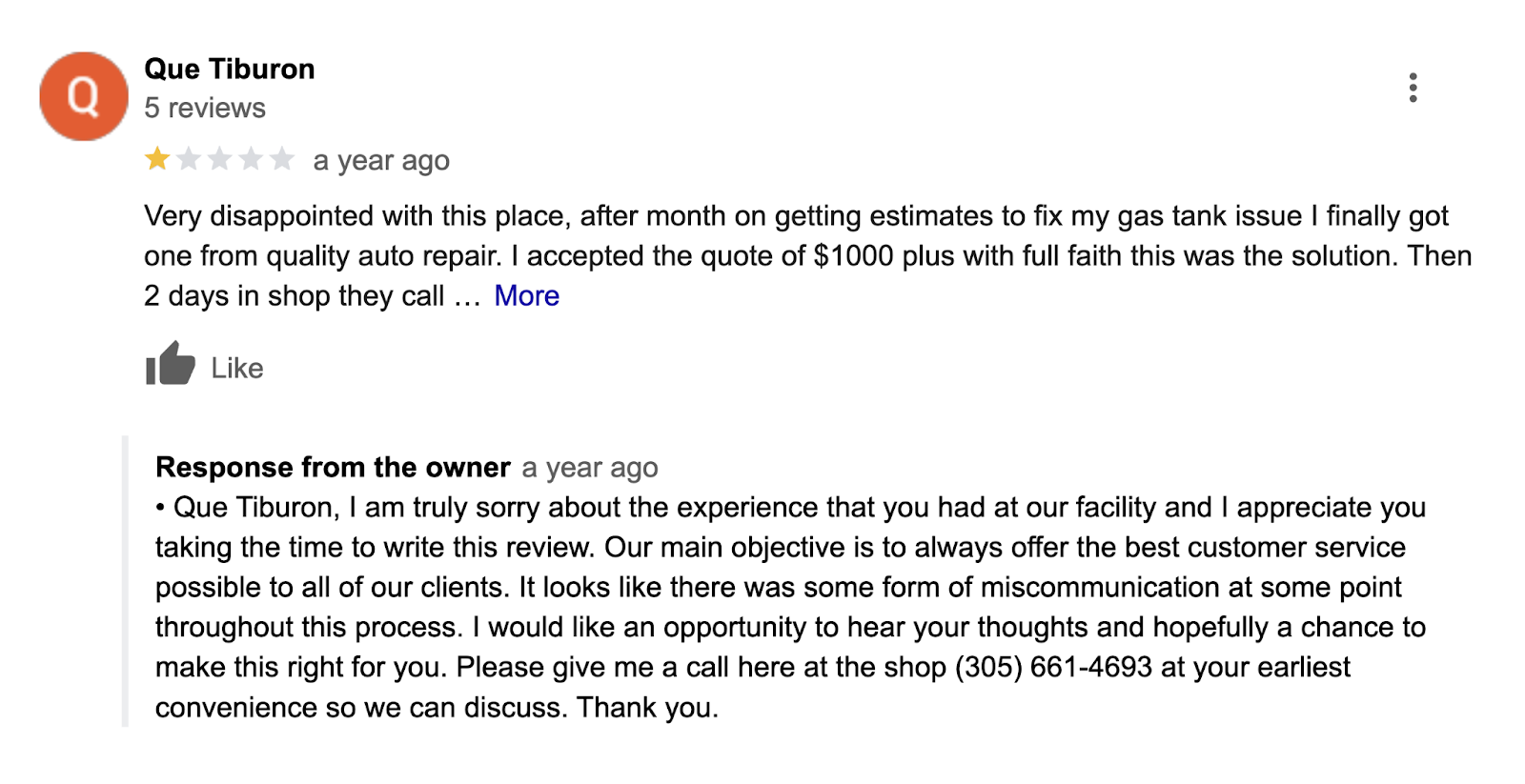Click the fifth star at the end of the rating
The image size is (1525, 784).
[x=282, y=159]
